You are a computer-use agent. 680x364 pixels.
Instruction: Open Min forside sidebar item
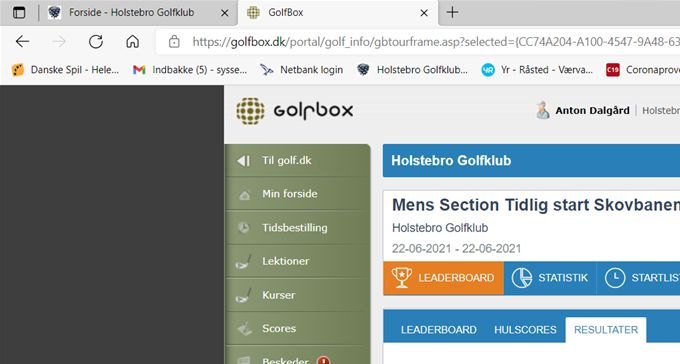[298, 194]
